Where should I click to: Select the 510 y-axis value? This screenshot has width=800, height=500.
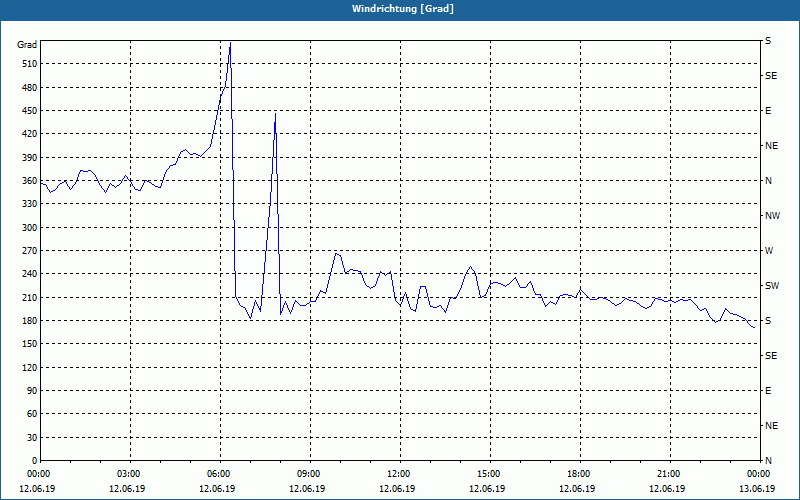click(x=29, y=64)
